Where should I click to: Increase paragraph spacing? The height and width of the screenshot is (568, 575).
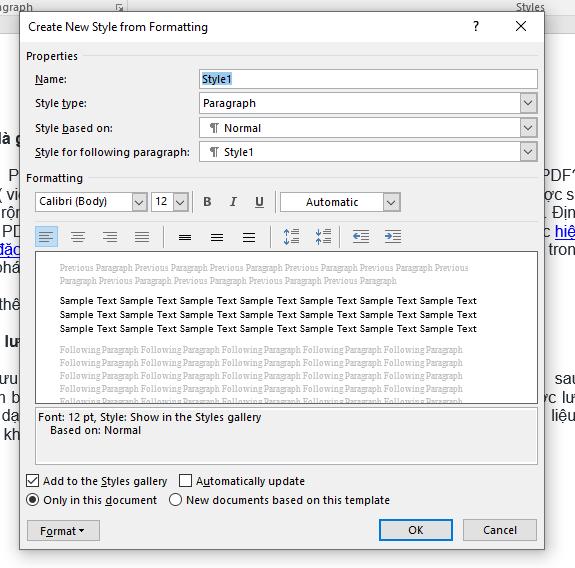click(292, 237)
